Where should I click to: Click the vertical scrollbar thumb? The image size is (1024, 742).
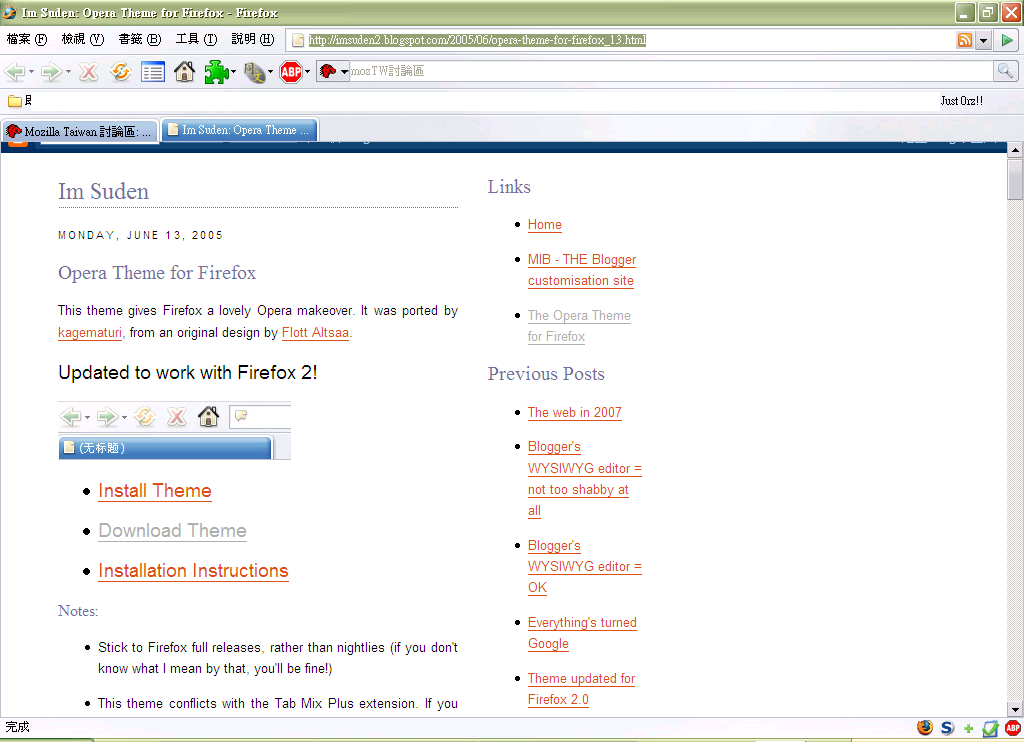(x=1014, y=179)
